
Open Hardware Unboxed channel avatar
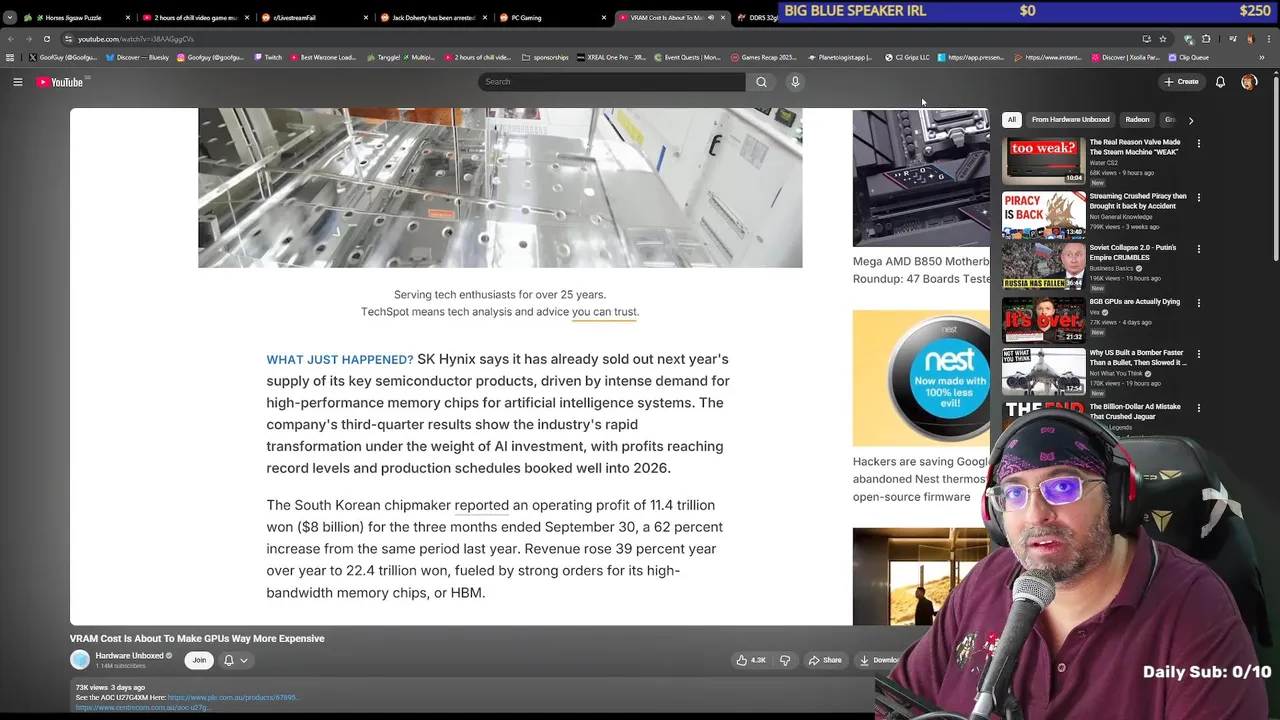pyautogui.click(x=80, y=660)
